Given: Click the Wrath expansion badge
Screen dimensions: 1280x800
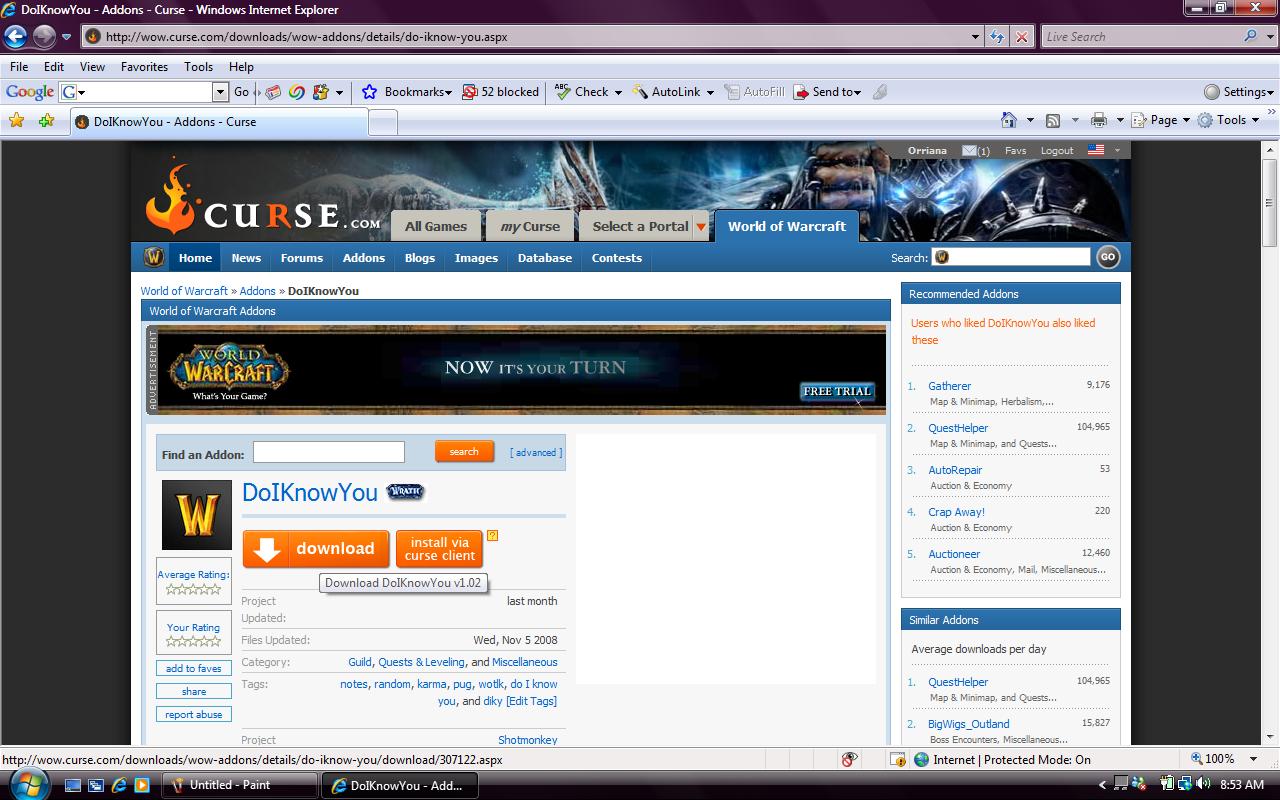Looking at the screenshot, I should (x=405, y=491).
